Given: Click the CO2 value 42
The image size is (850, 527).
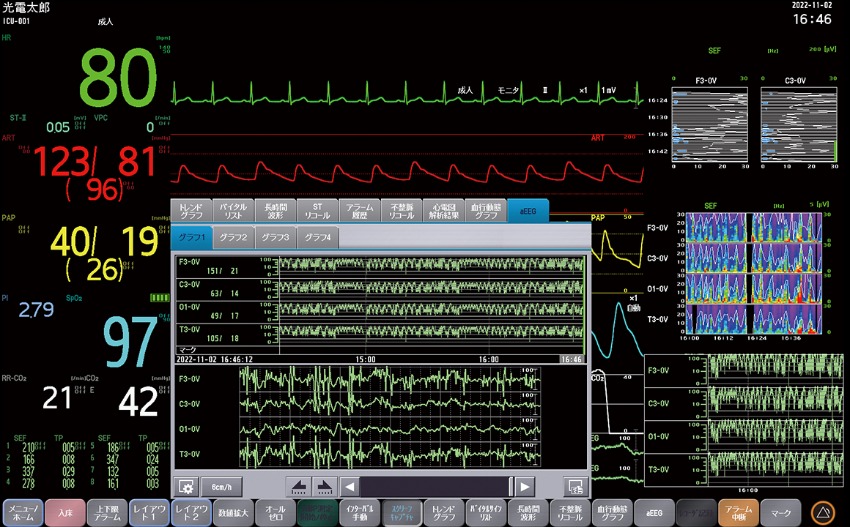Looking at the screenshot, I should [x=138, y=402].
